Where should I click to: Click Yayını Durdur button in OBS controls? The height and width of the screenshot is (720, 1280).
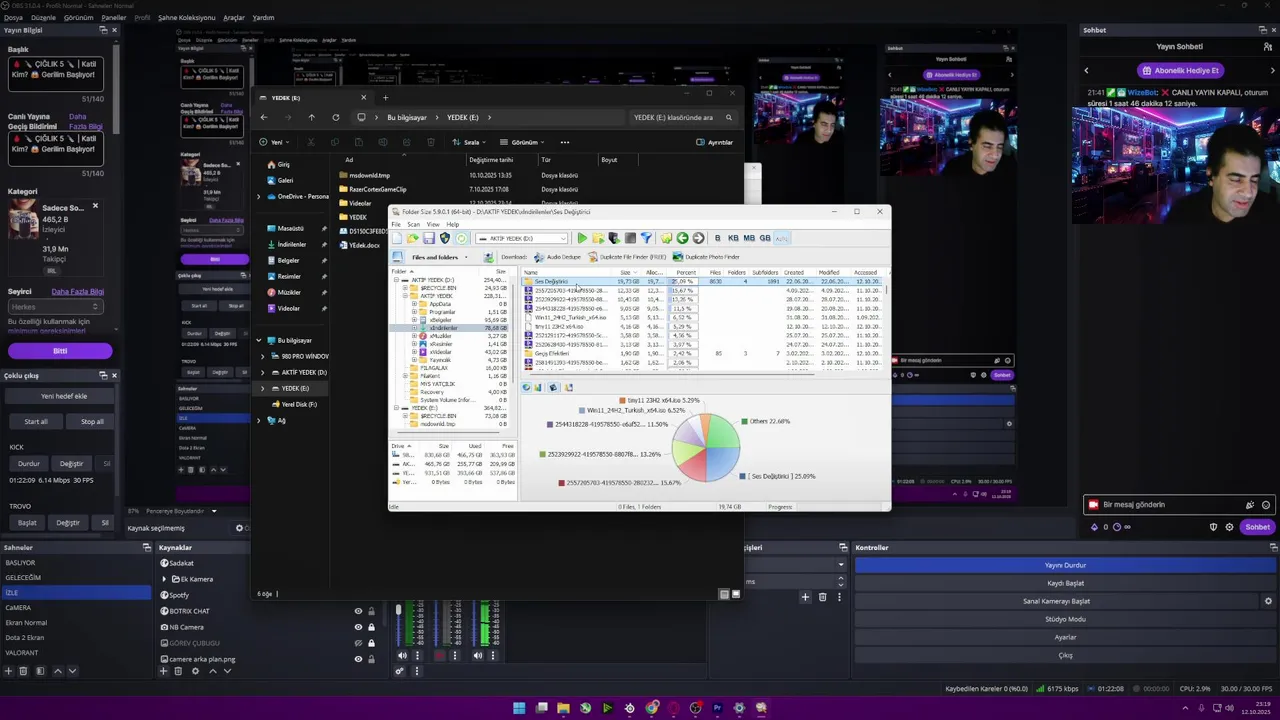coord(1065,565)
